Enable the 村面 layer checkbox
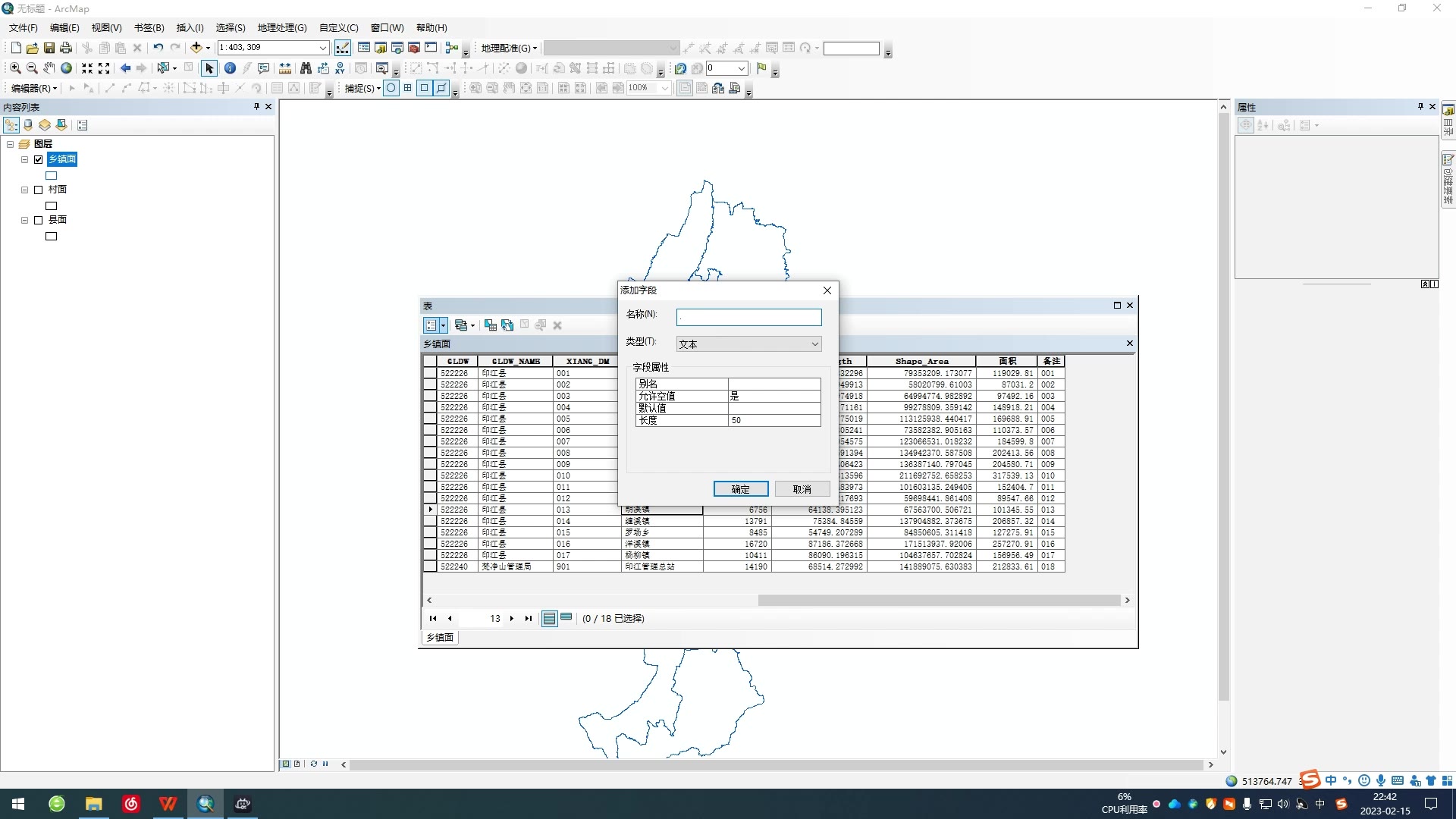The image size is (1456, 819). (x=39, y=189)
